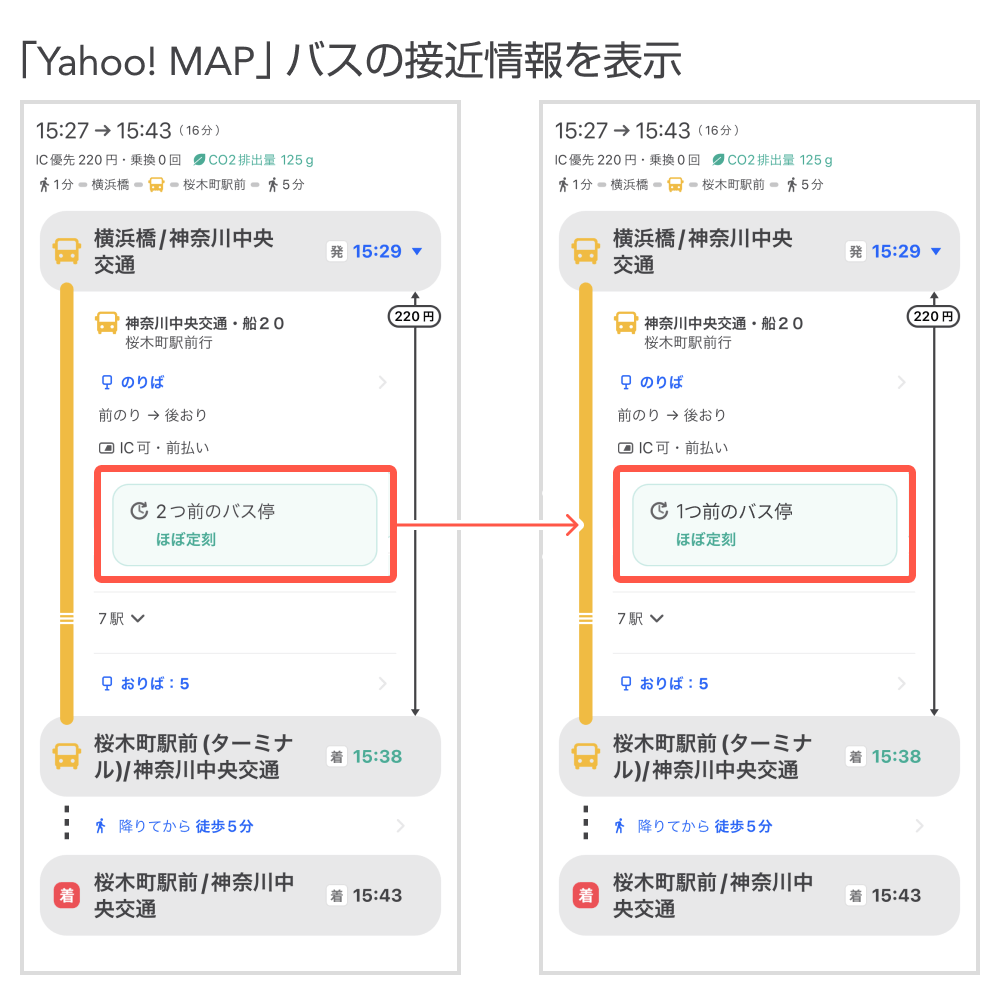Open のりば boarding info in left panel
Image resolution: width=1000 pixels, height=994 pixels.
point(245,382)
